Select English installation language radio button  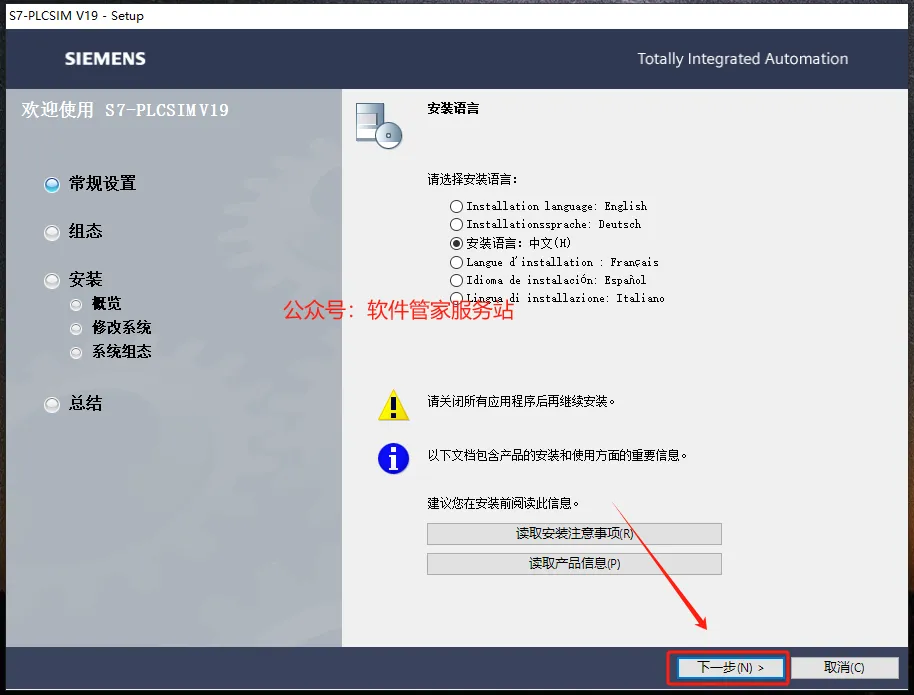pyautogui.click(x=456, y=206)
